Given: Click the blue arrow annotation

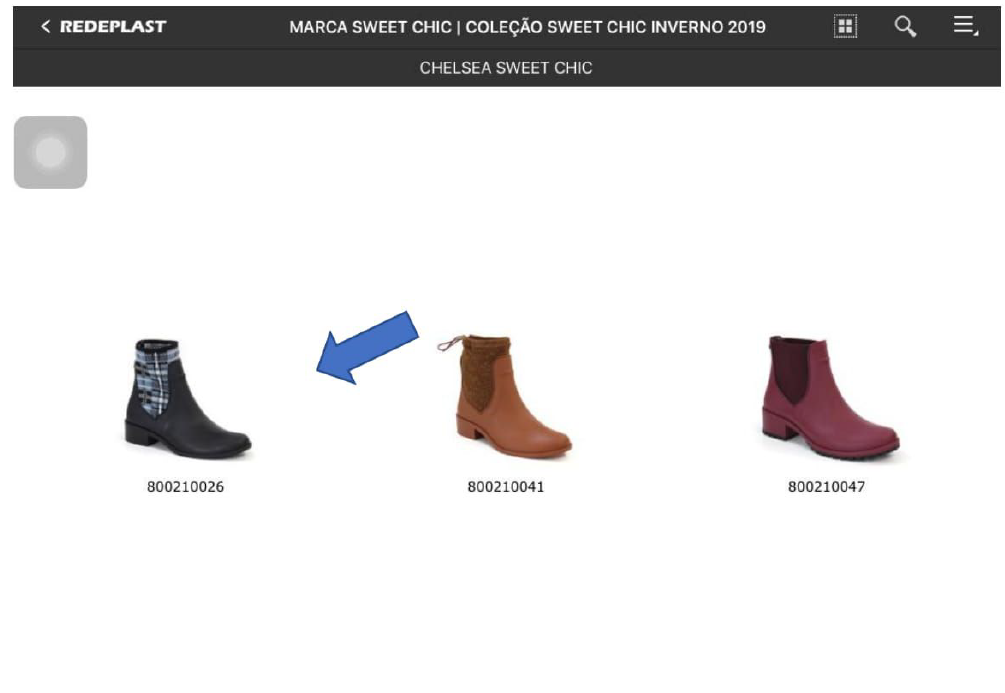Looking at the screenshot, I should tap(367, 347).
